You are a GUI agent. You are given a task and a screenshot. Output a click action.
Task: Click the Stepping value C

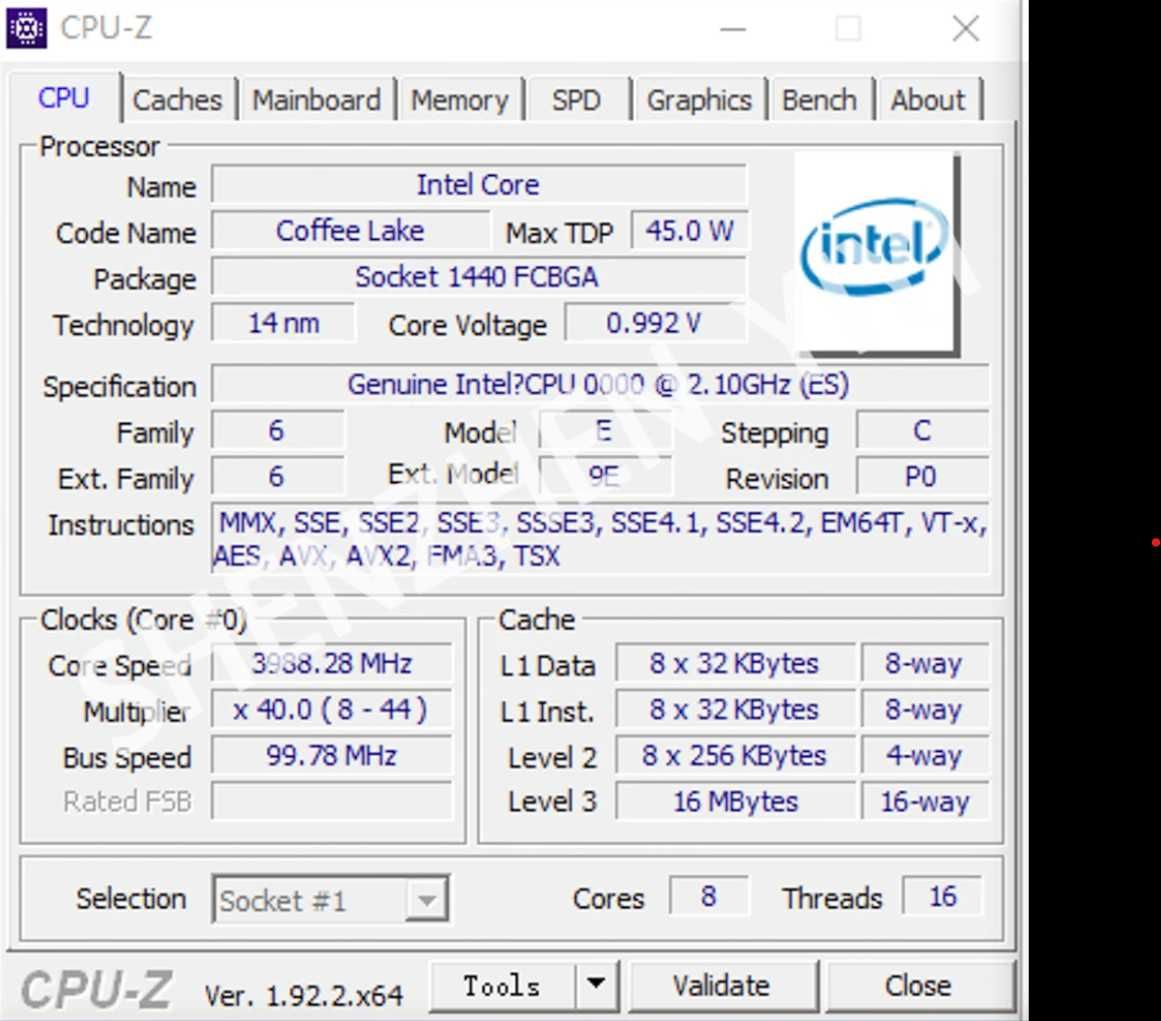[923, 430]
